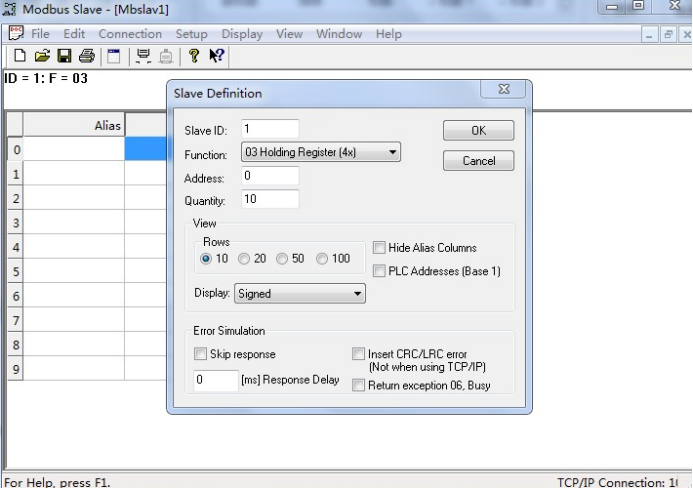Close the Slave Definition dialog

tap(503, 89)
